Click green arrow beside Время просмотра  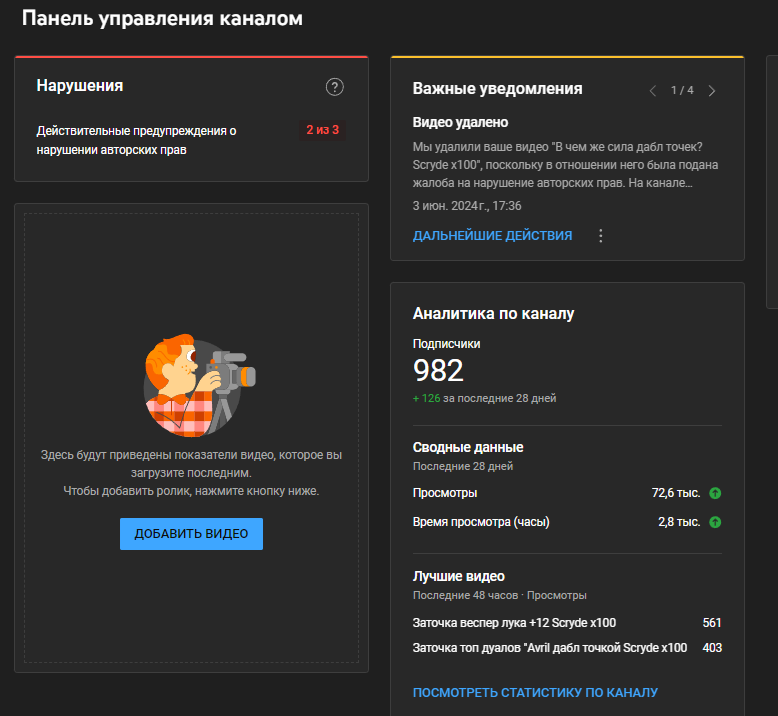[715, 522]
